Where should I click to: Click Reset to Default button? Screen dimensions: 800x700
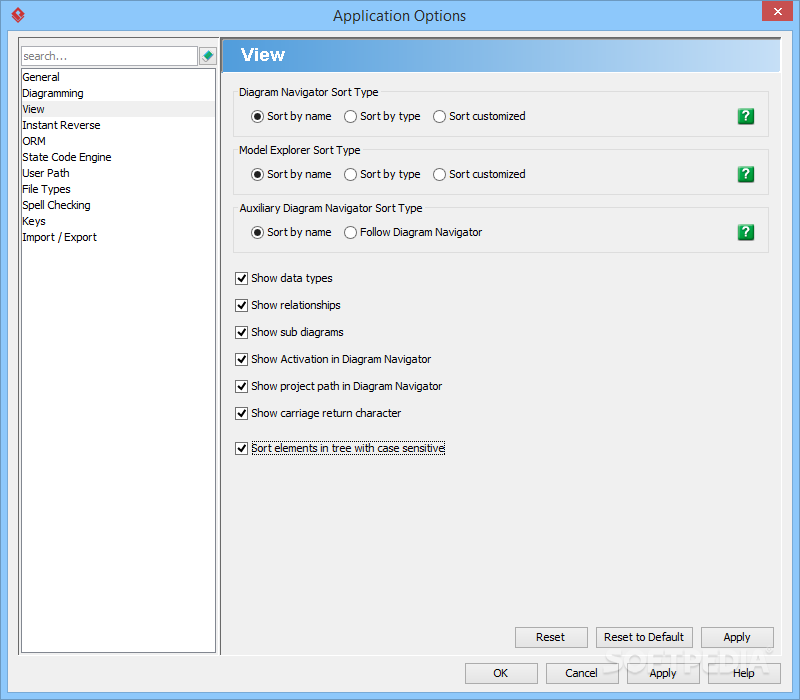tap(644, 637)
